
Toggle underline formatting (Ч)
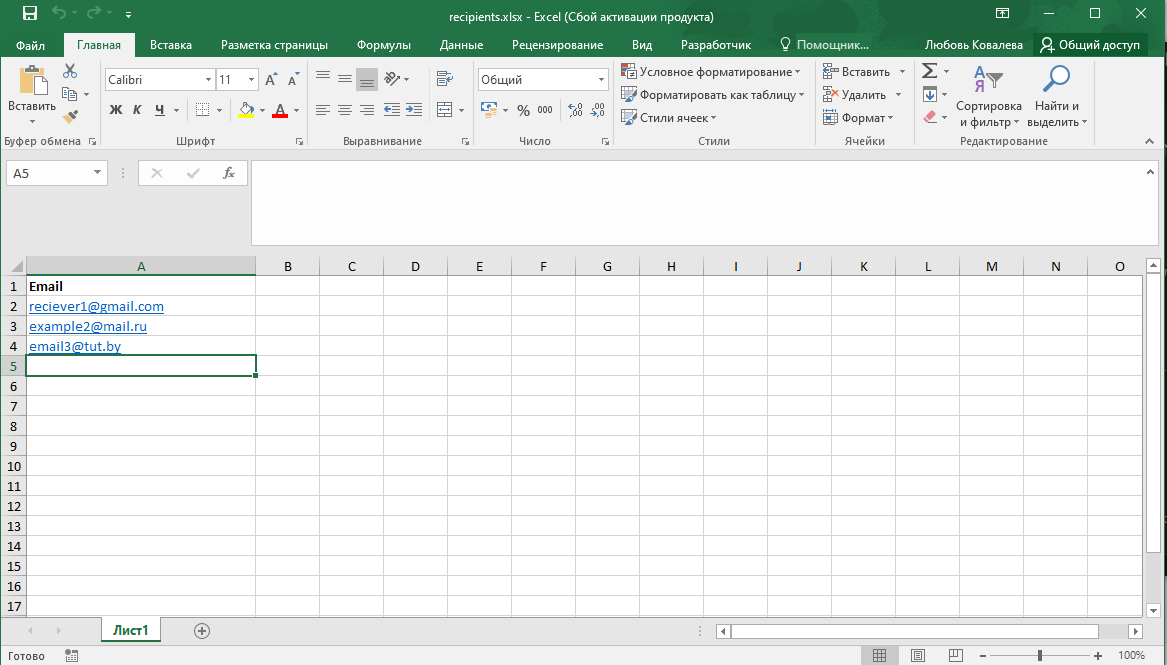tap(159, 110)
